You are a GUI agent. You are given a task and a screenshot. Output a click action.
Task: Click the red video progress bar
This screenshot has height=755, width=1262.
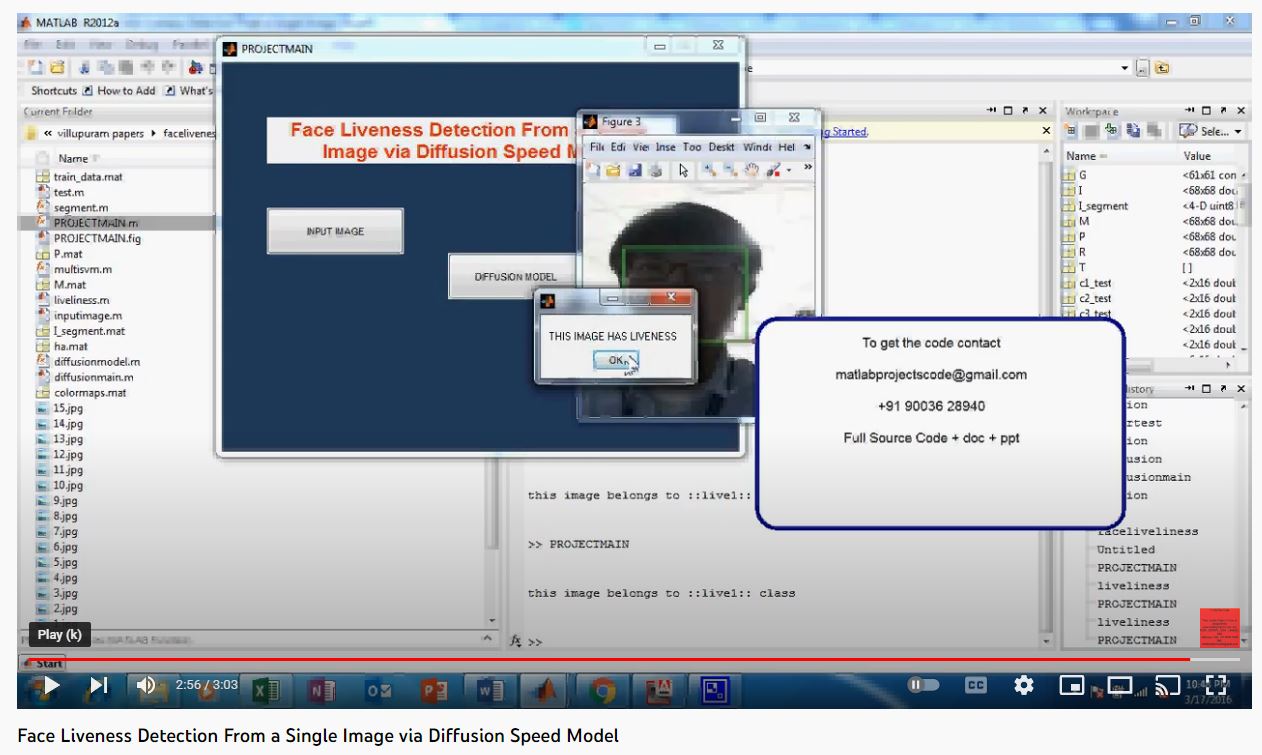pos(600,660)
